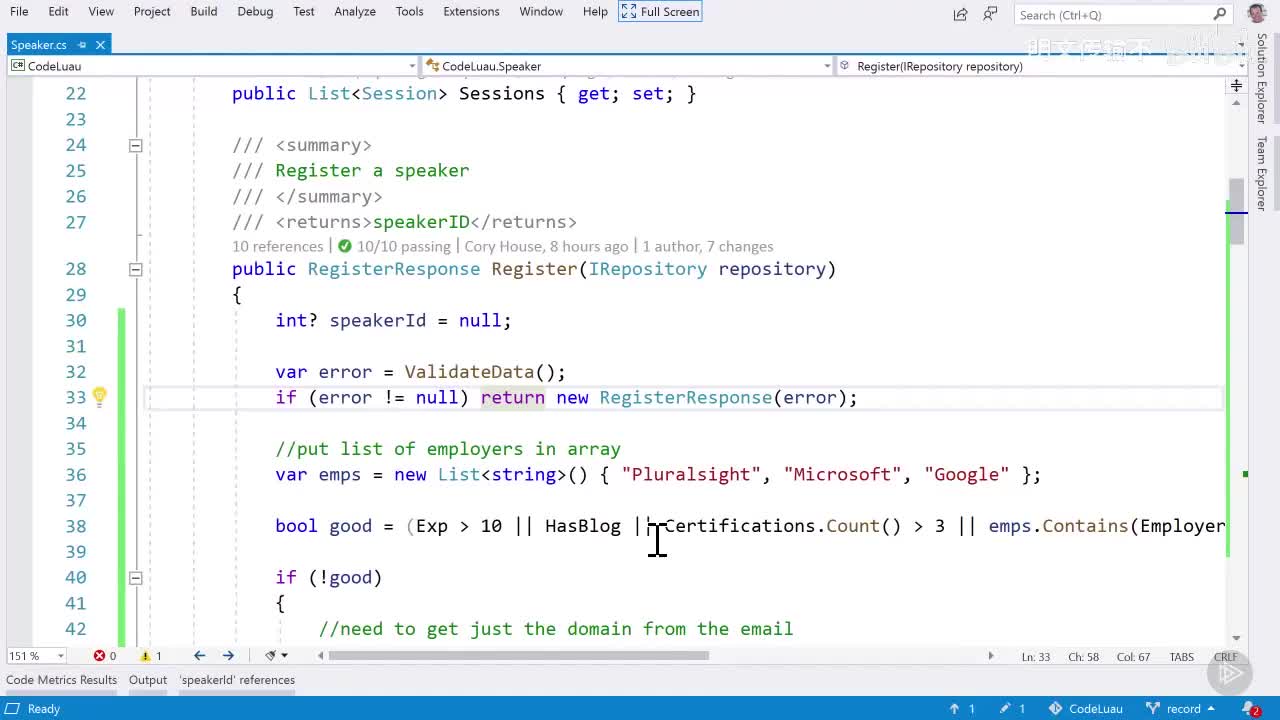The width and height of the screenshot is (1280, 720).
Task: Click the vertical scrollbar down arrow
Action: tap(1236, 637)
